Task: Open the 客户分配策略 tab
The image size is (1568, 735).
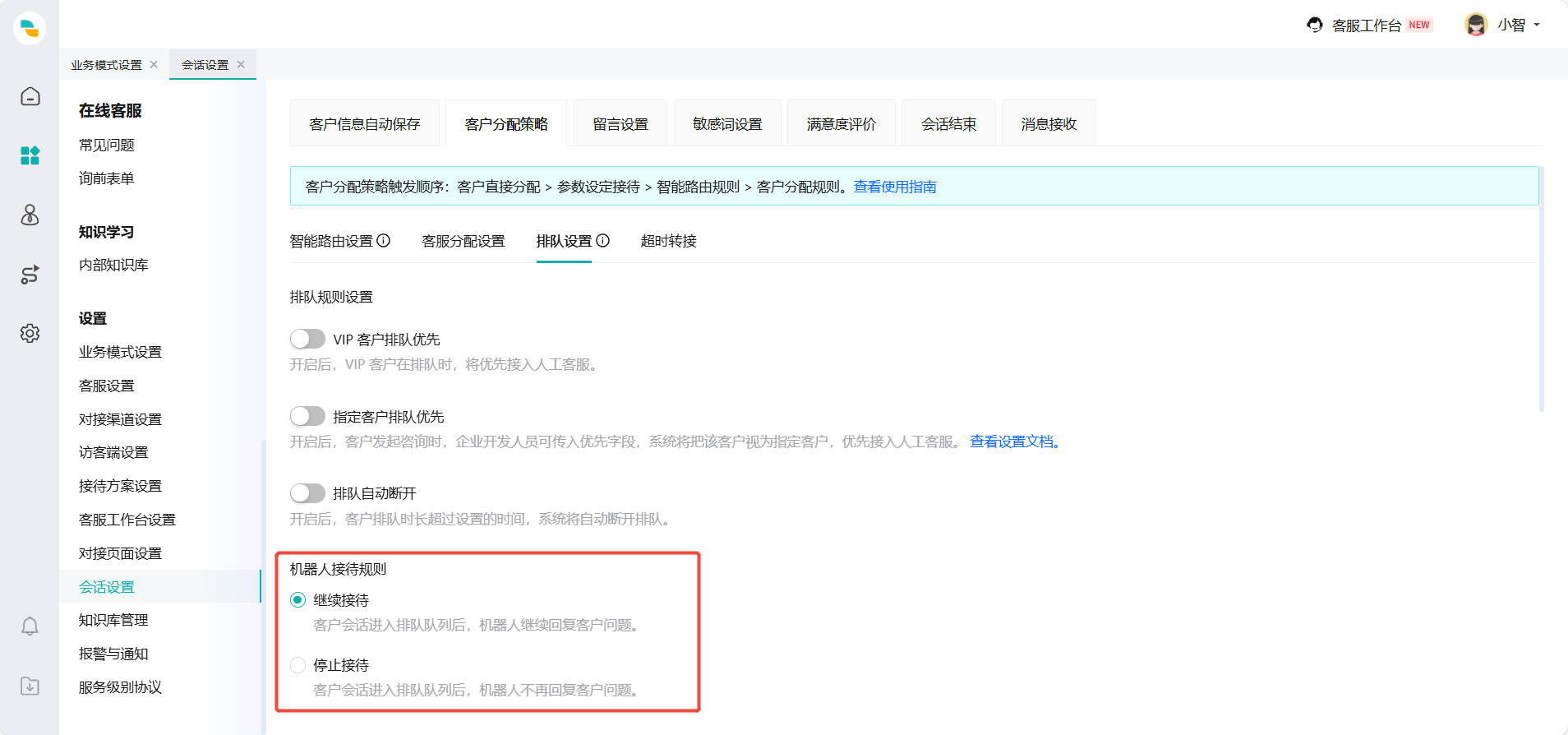Action: point(506,123)
